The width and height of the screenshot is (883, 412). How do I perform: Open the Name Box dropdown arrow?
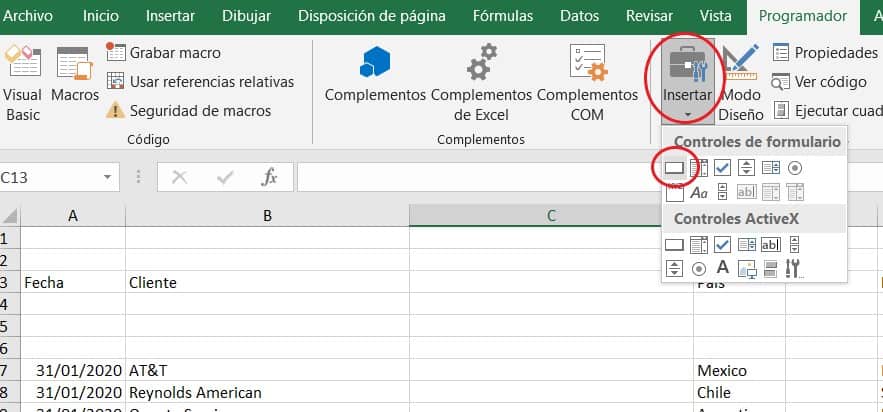pos(107,178)
